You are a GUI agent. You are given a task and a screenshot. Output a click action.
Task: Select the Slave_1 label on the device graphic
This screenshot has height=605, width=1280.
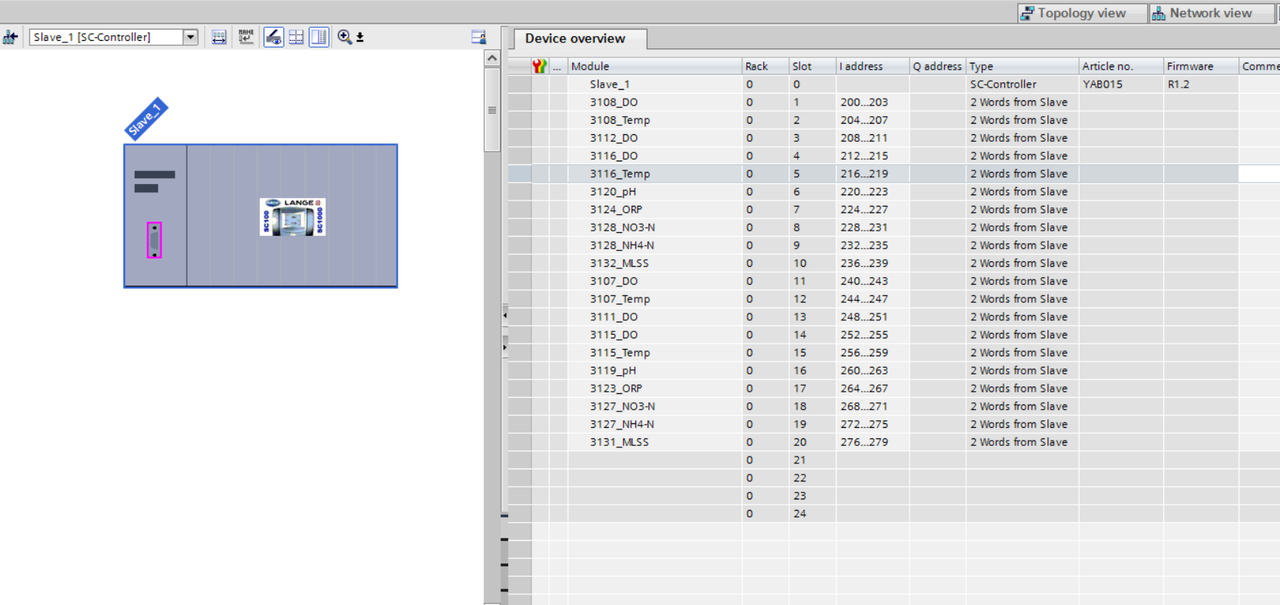click(x=146, y=120)
